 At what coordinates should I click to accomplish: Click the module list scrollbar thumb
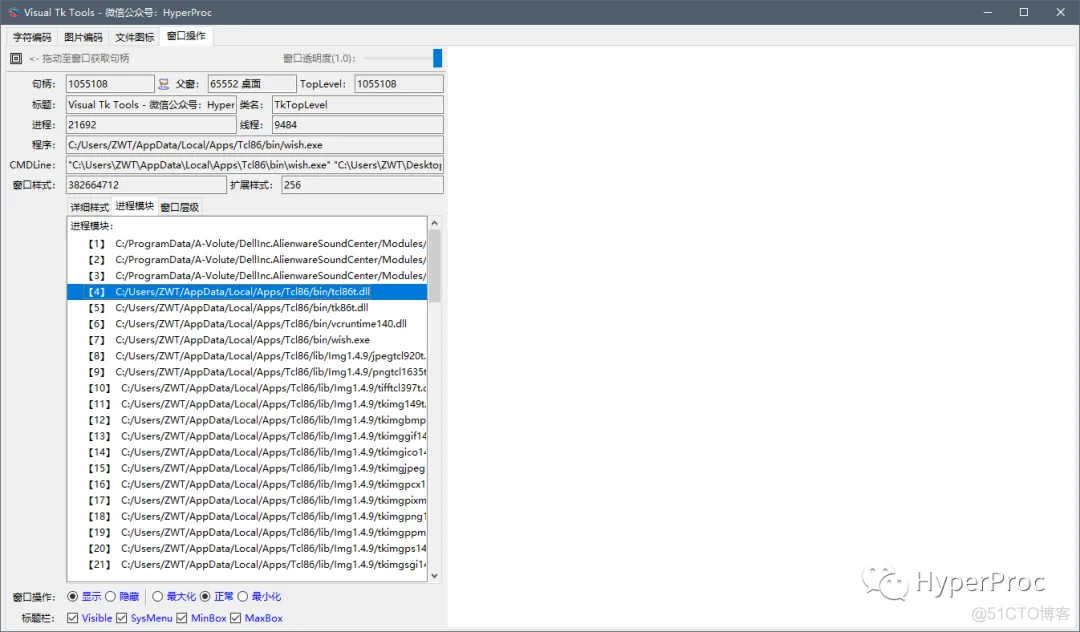[x=434, y=266]
